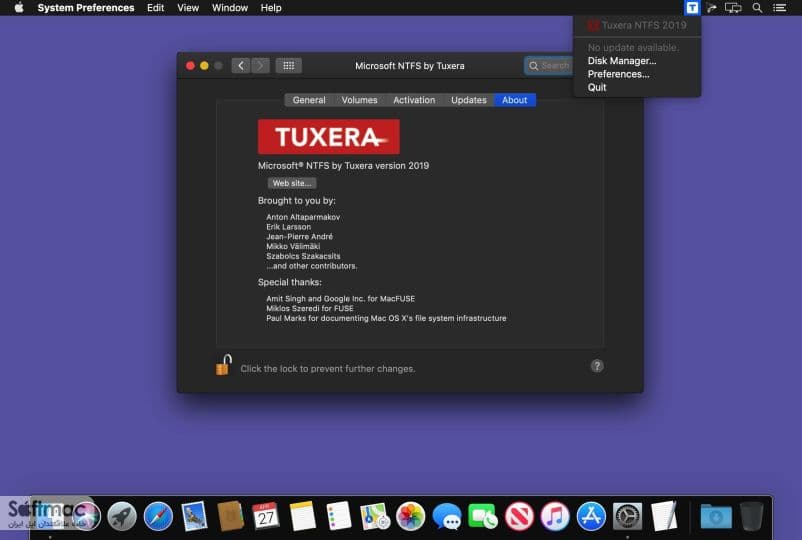
Task: Go back with the left arrow toolbar button
Action: point(240,65)
